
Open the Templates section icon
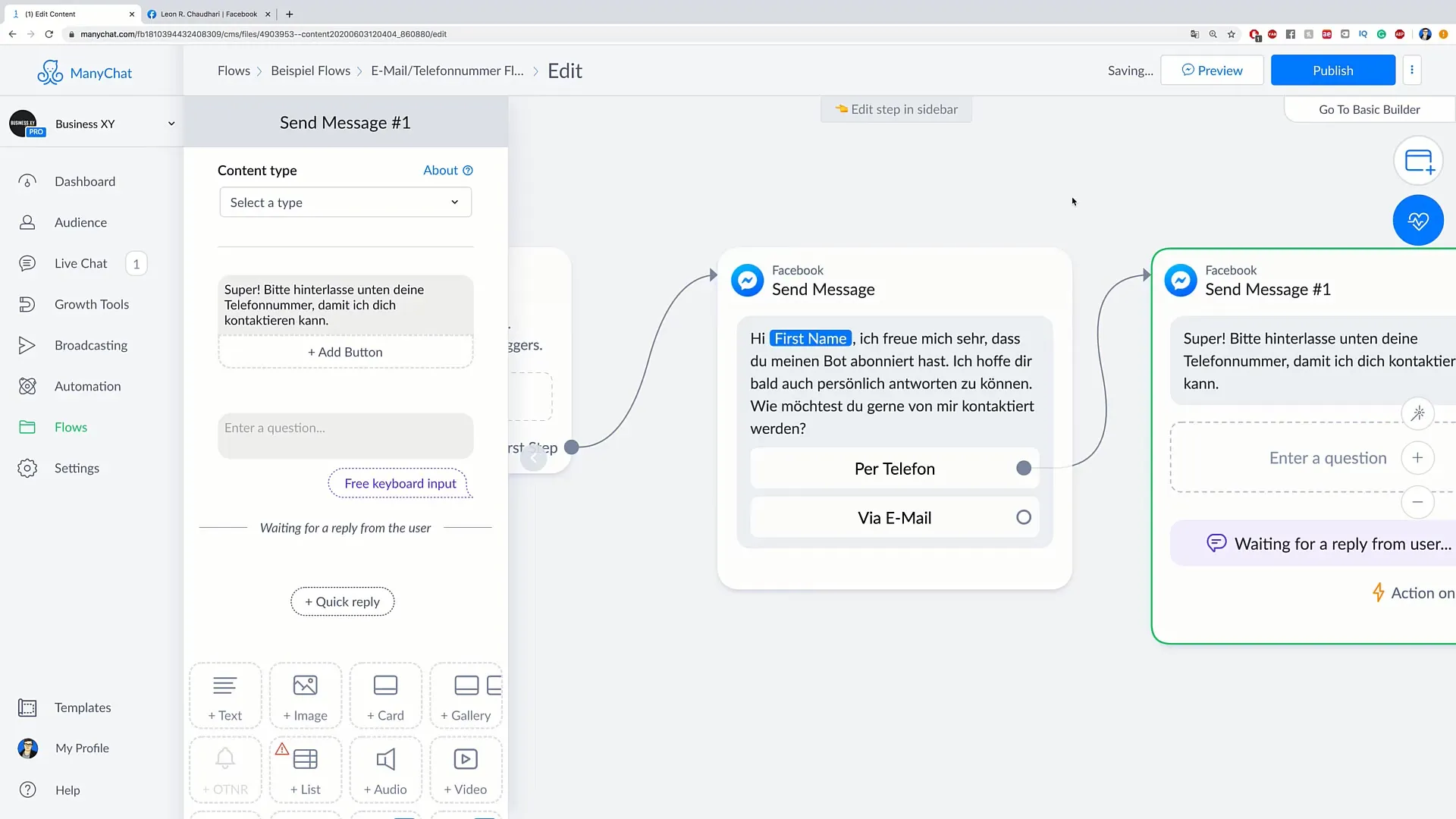pos(27,707)
